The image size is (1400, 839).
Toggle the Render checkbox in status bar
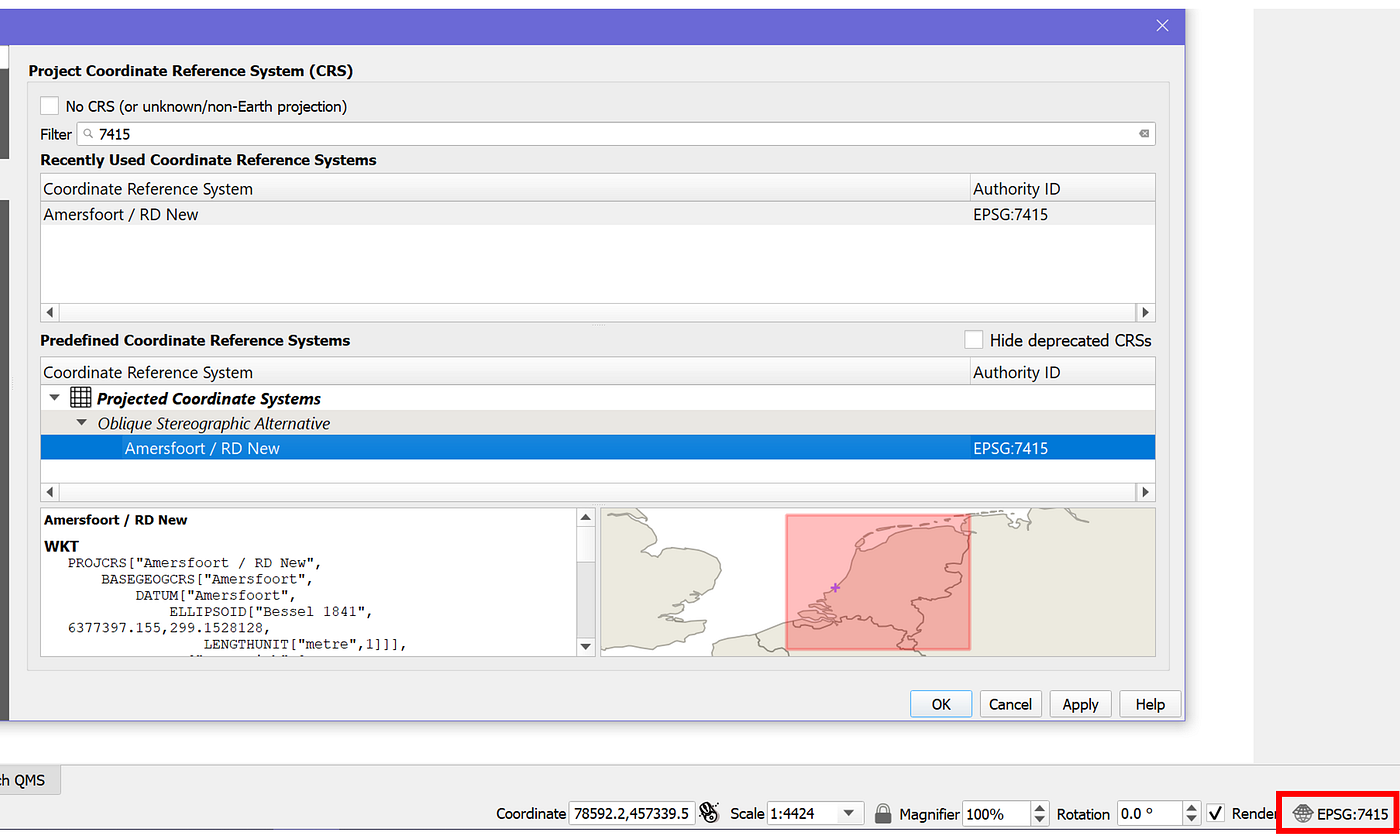point(1216,813)
